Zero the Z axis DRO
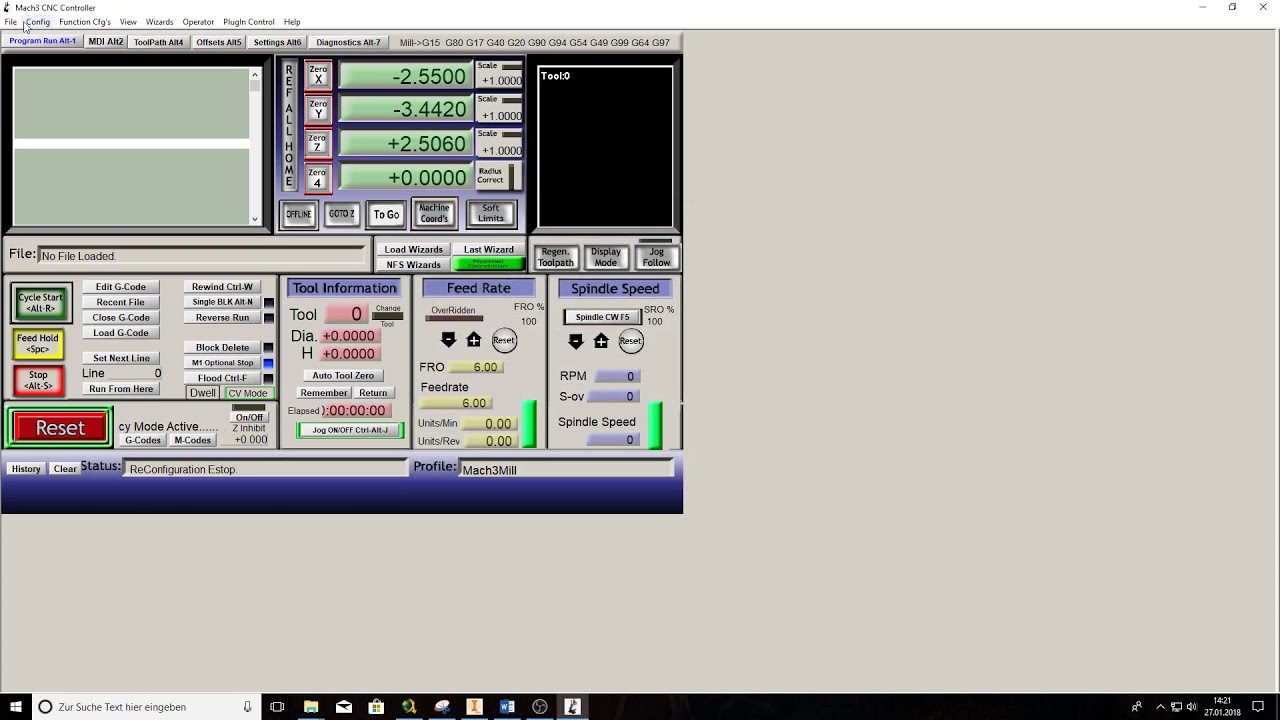The height and width of the screenshot is (720, 1280). (318, 143)
